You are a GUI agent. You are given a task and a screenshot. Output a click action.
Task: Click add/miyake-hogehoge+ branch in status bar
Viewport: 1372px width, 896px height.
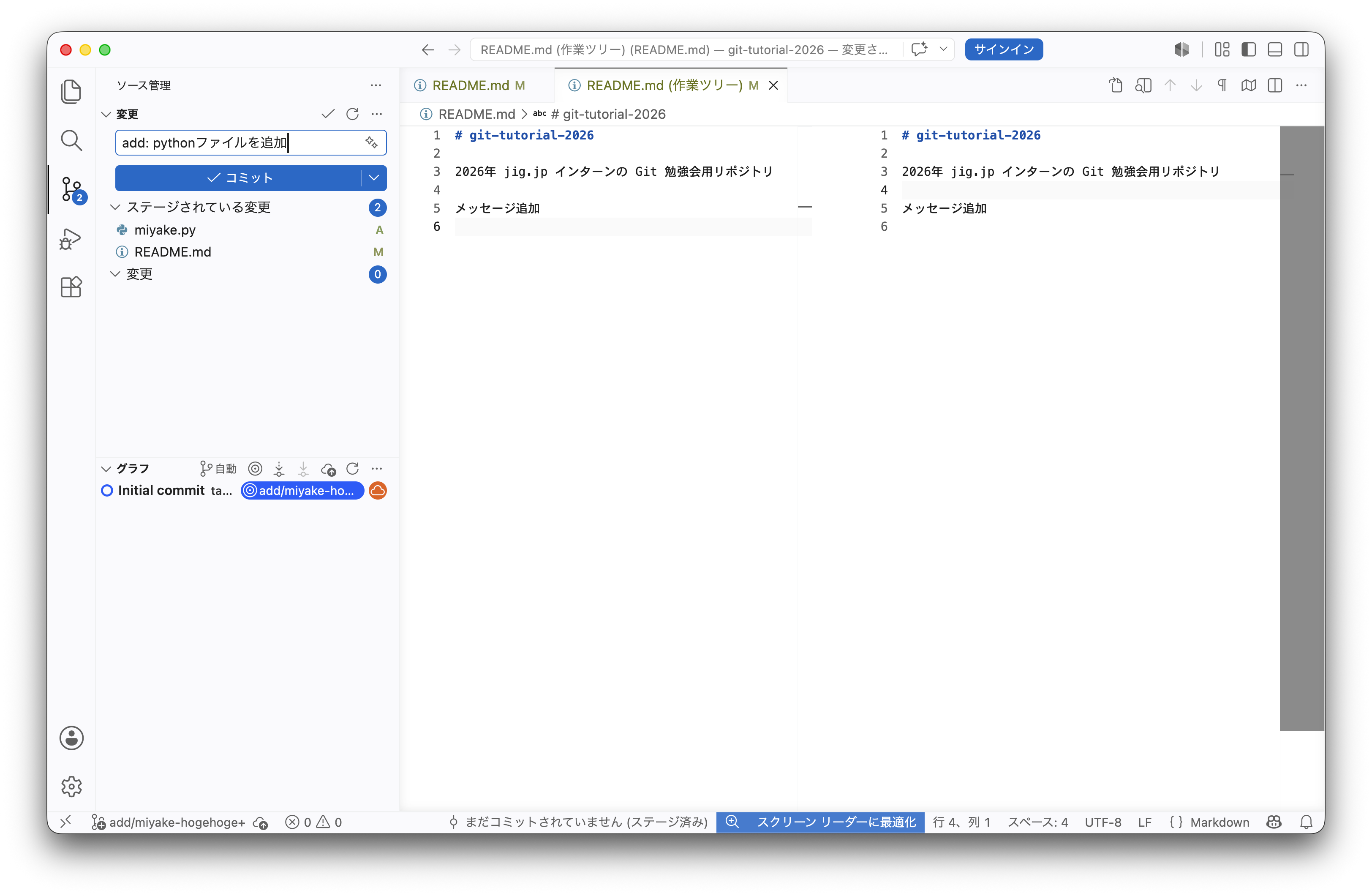(168, 822)
